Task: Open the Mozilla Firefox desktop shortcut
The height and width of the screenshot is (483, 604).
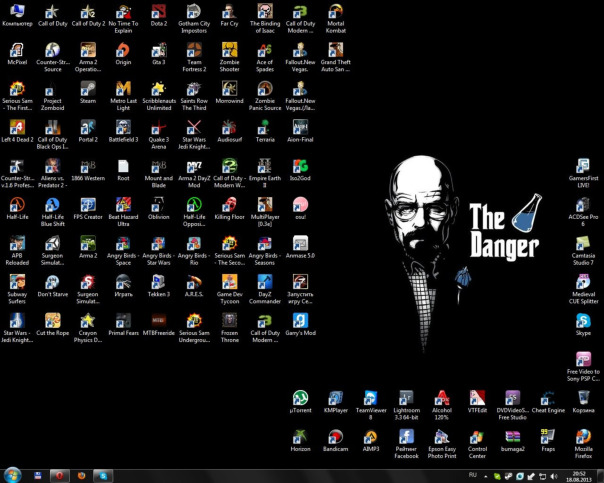Action: tap(583, 444)
